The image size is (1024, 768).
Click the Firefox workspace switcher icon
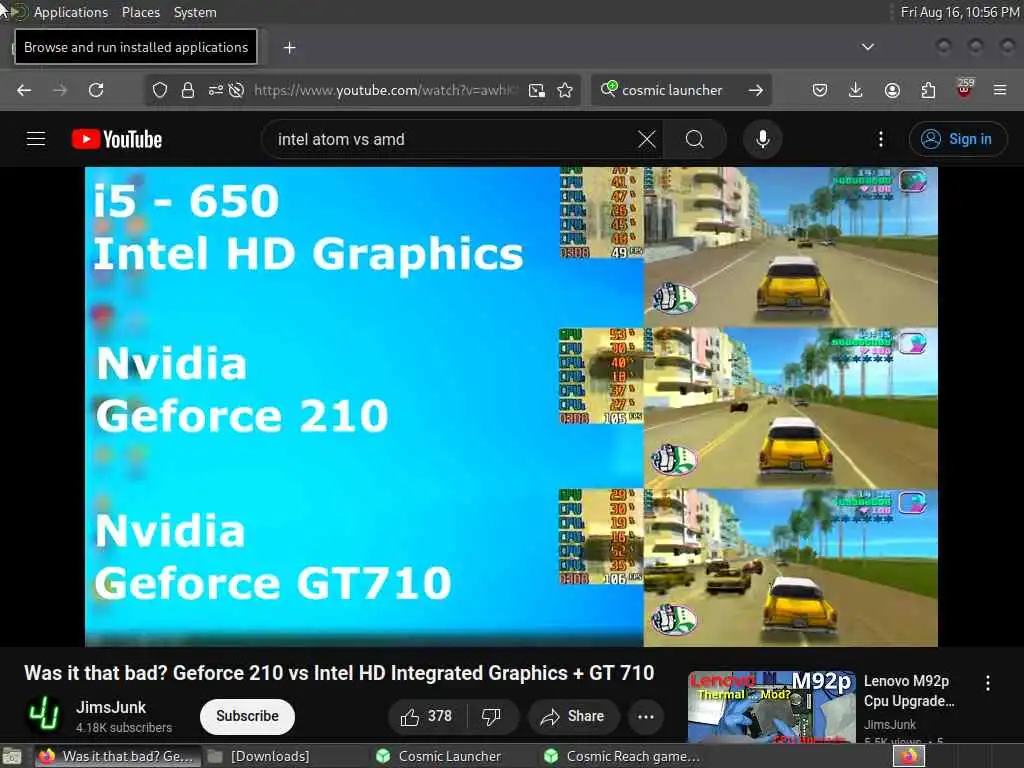tap(909, 756)
